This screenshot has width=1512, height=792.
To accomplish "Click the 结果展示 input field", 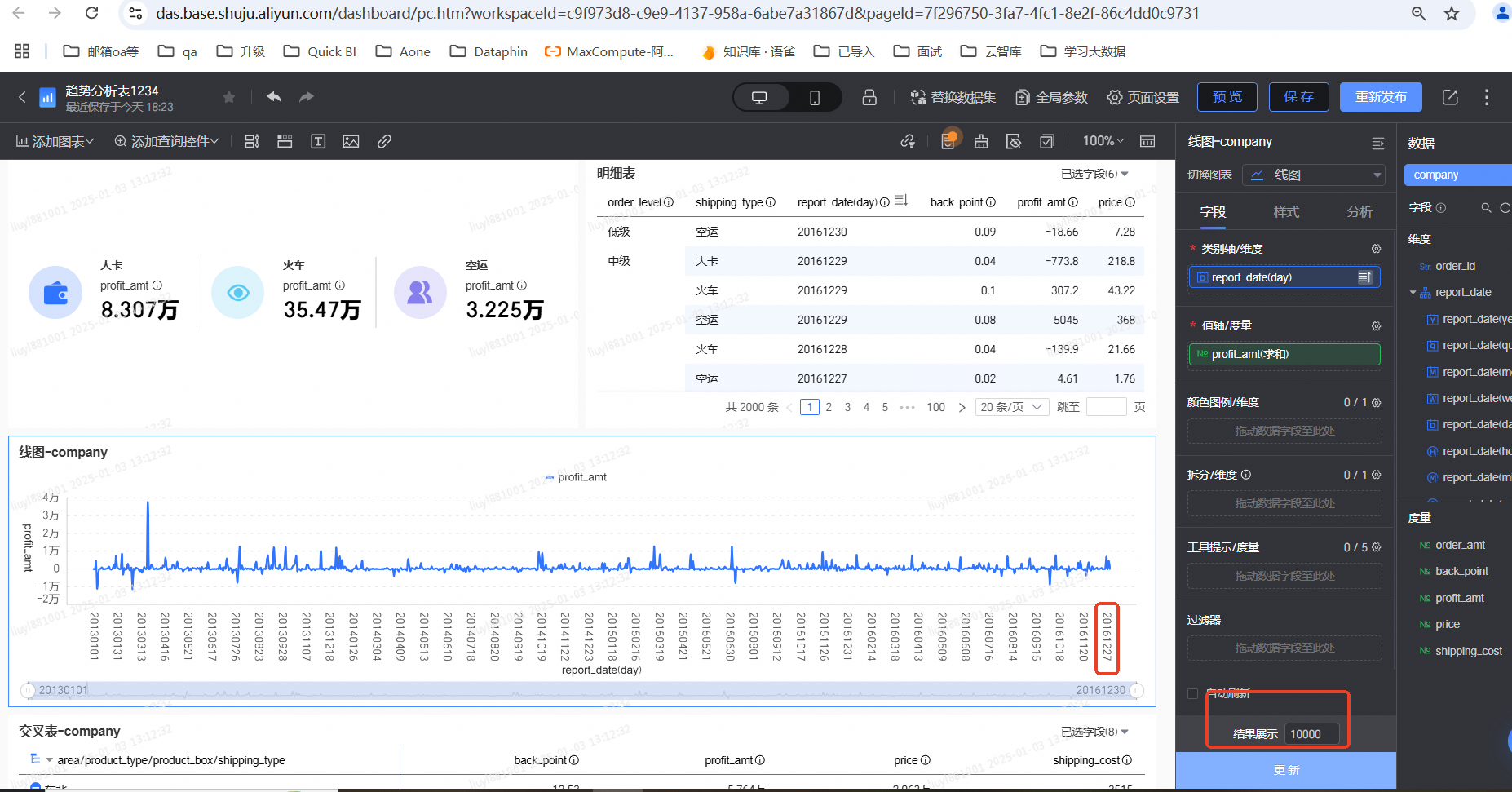I will click(x=1311, y=734).
